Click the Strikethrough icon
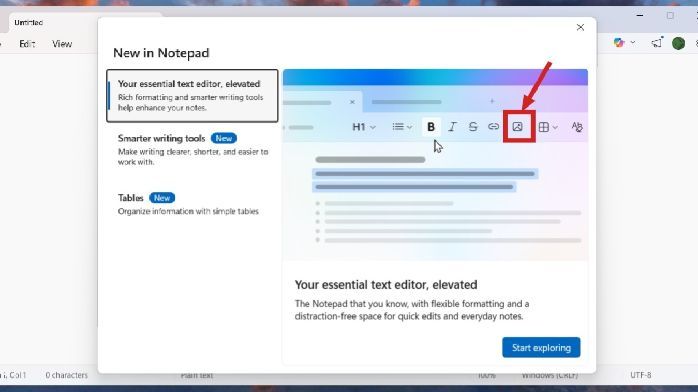Image resolution: width=698 pixels, height=392 pixels. point(473,127)
